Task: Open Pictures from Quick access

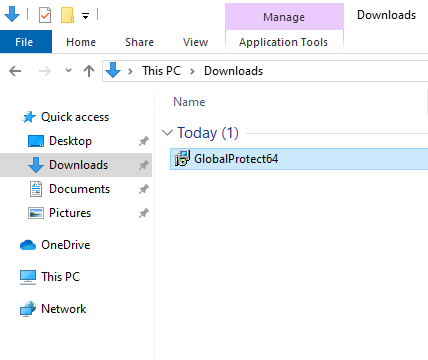Action: [70, 213]
